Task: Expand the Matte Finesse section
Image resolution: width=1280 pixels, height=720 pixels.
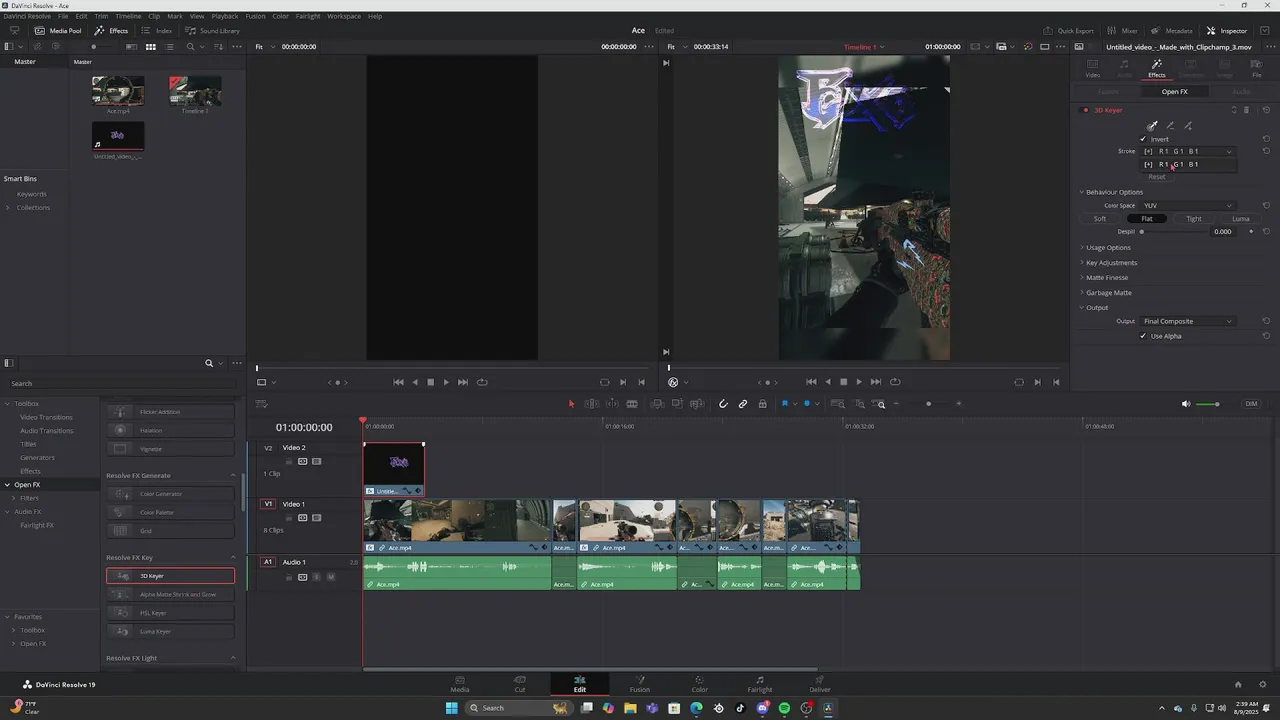Action: [x=1106, y=277]
